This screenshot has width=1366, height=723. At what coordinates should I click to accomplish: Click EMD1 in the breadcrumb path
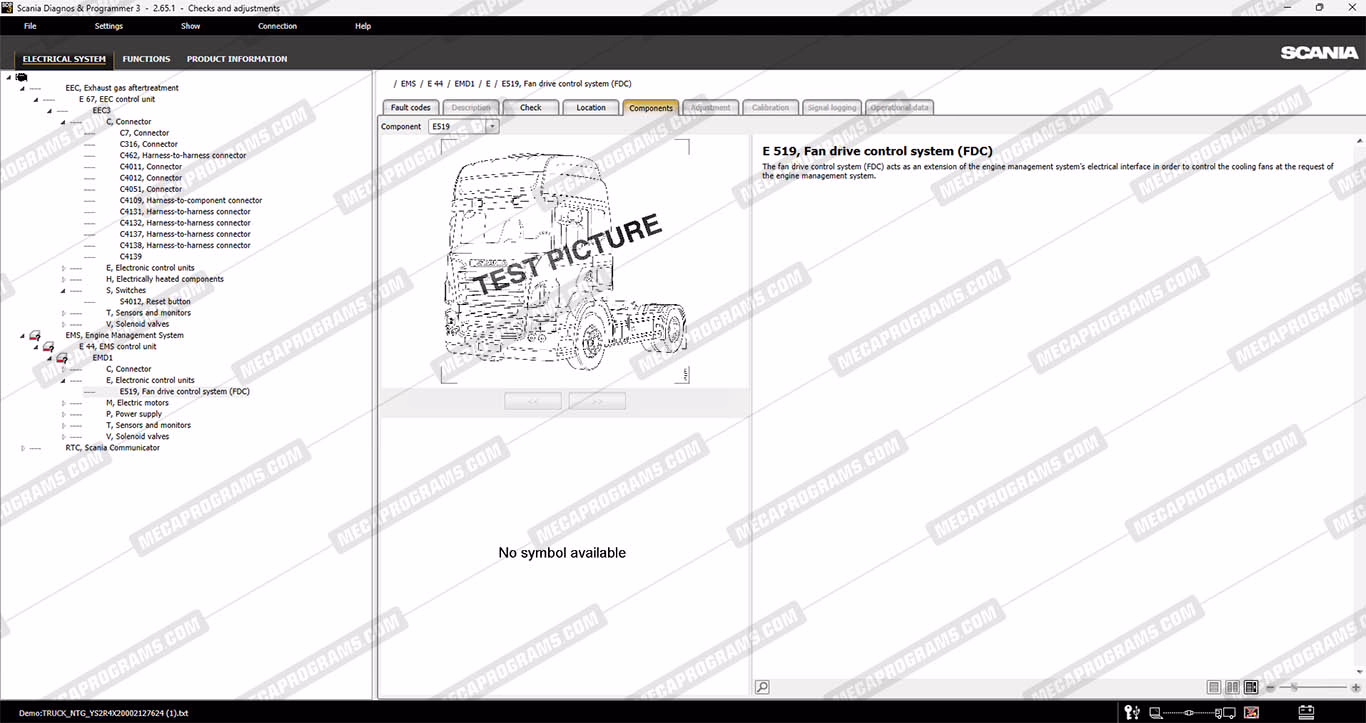(x=464, y=84)
